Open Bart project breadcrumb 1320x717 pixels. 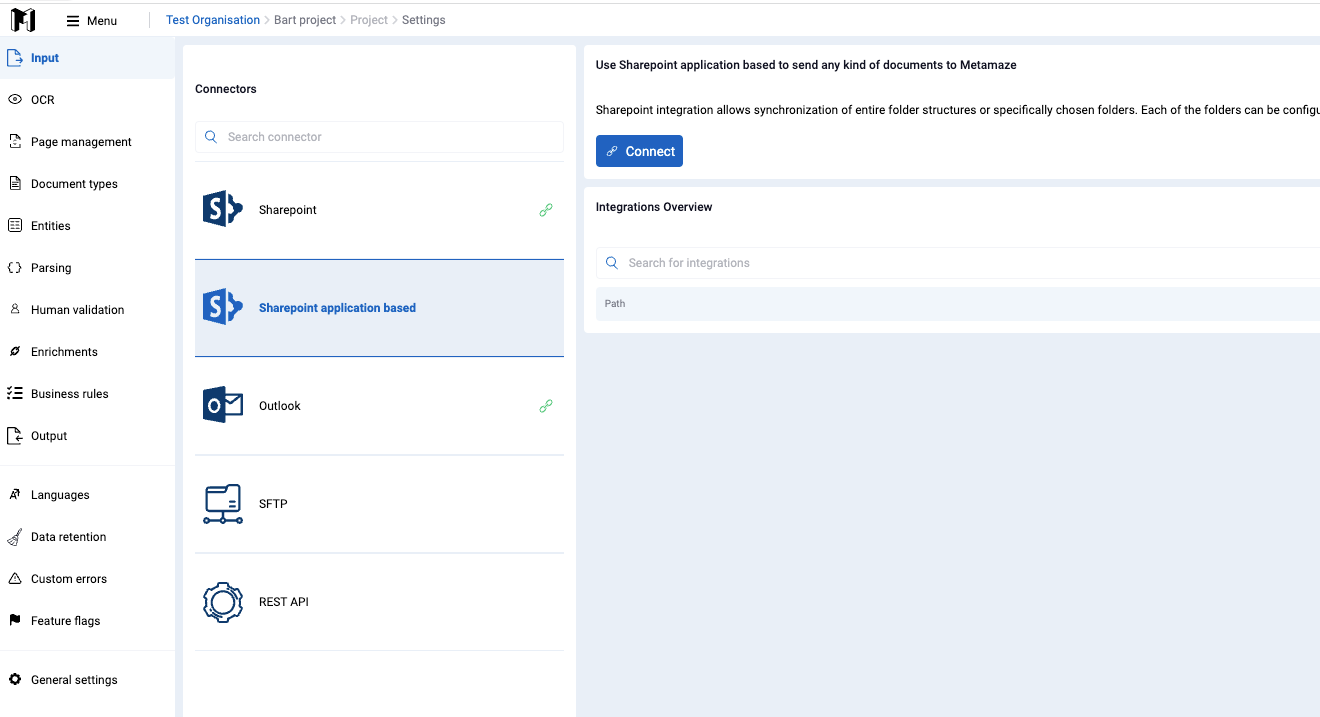(305, 20)
